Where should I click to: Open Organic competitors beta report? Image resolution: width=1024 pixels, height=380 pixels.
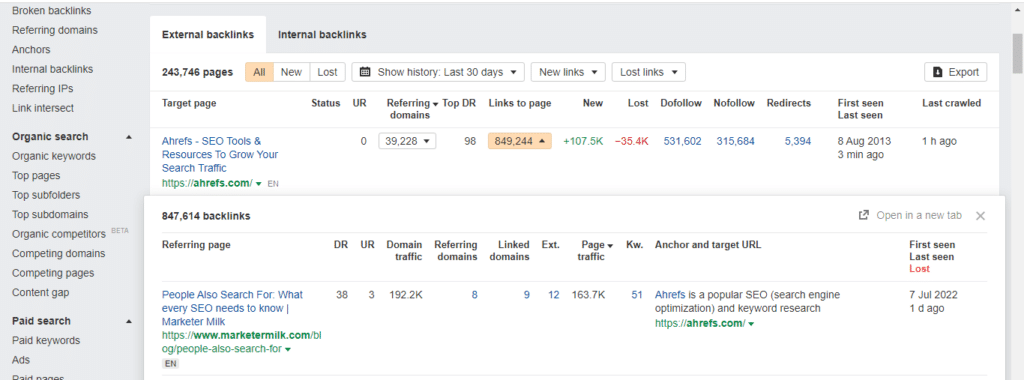click(59, 234)
